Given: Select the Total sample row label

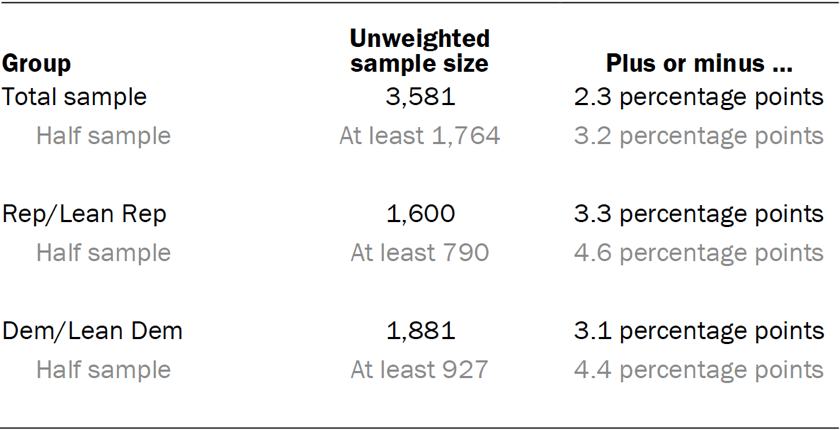Looking at the screenshot, I should [74, 97].
